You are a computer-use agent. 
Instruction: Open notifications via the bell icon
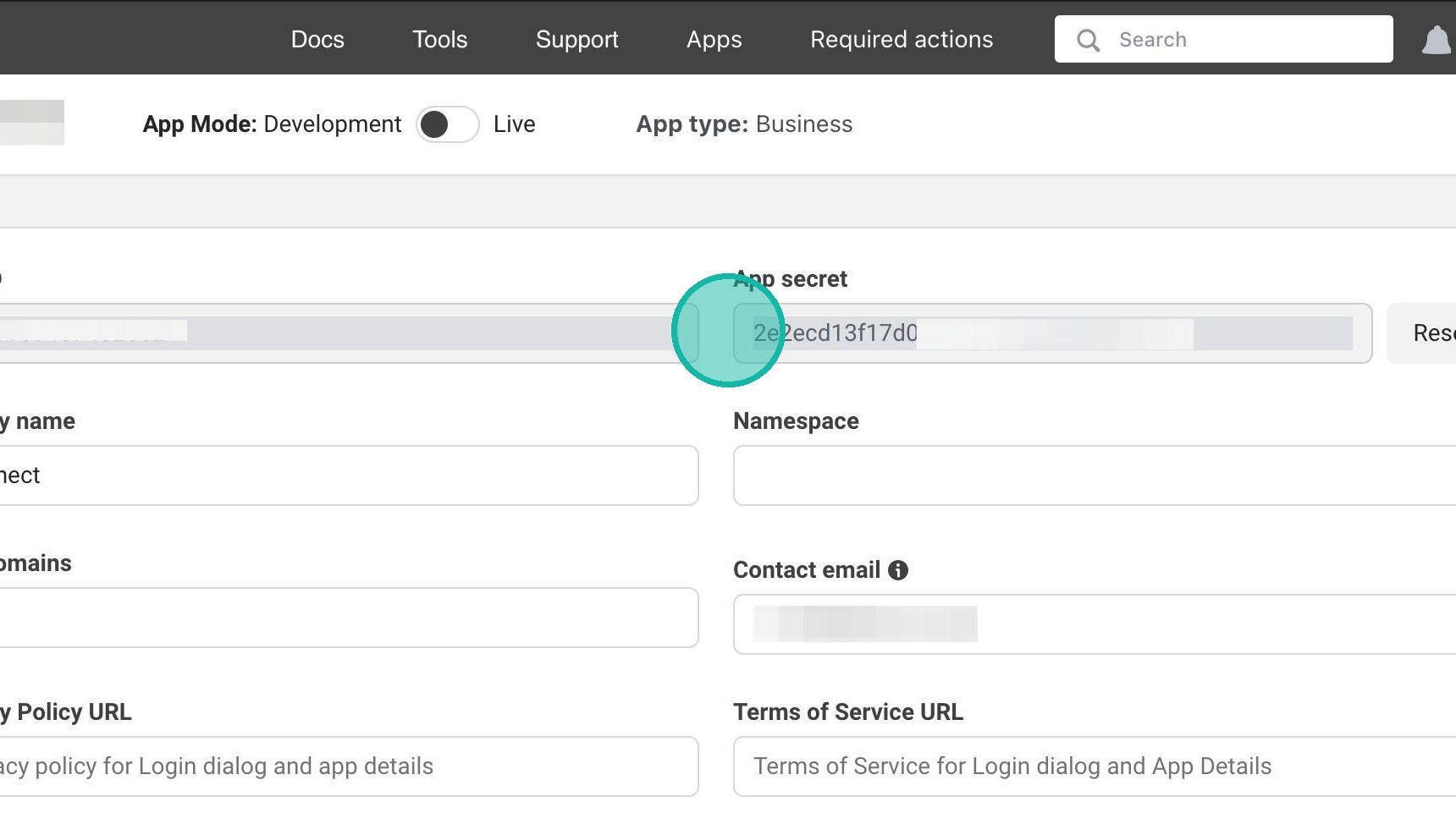1436,40
